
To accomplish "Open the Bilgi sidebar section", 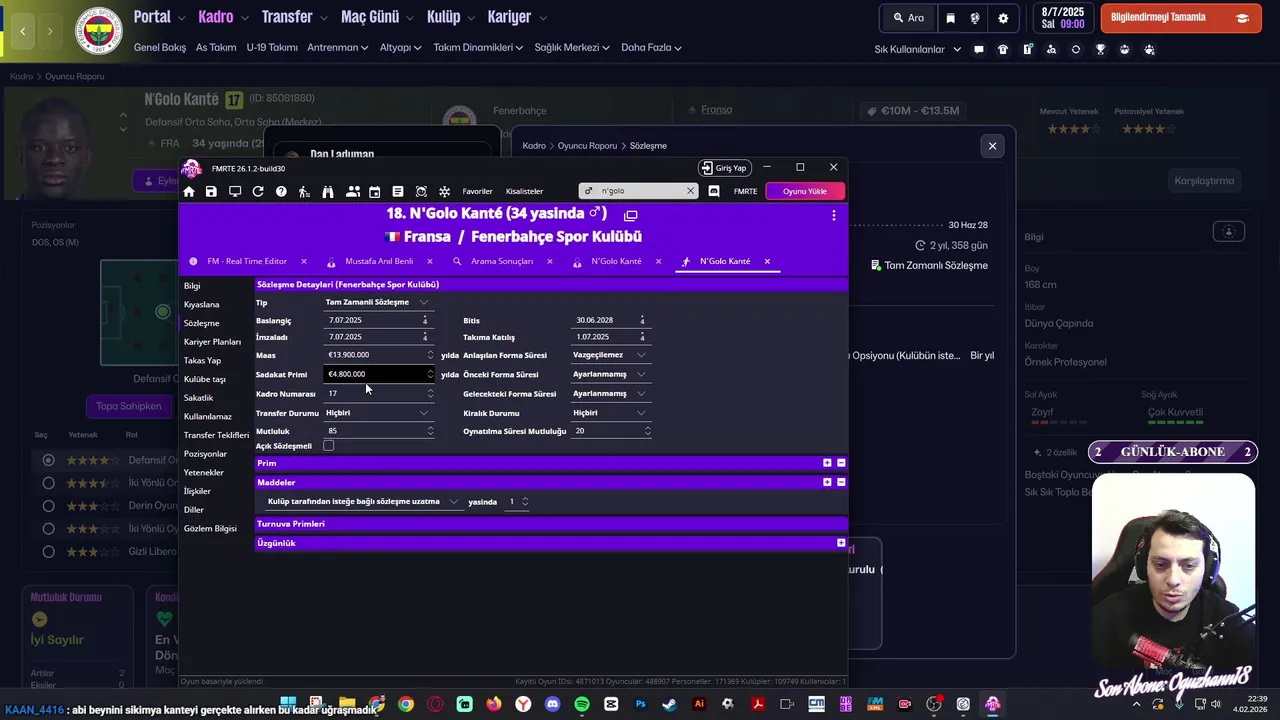I will point(192,286).
